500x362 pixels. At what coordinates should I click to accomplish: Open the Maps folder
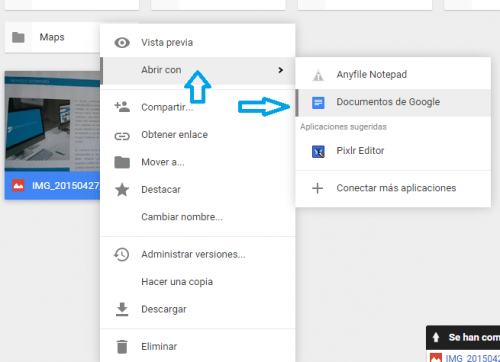[52, 37]
